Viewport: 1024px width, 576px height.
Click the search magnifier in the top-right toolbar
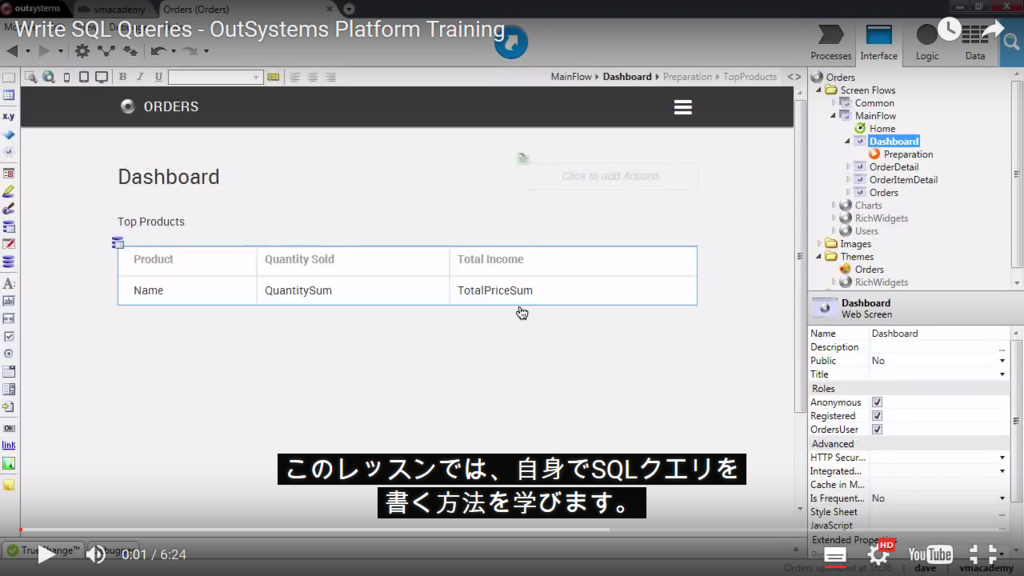coord(1013,42)
